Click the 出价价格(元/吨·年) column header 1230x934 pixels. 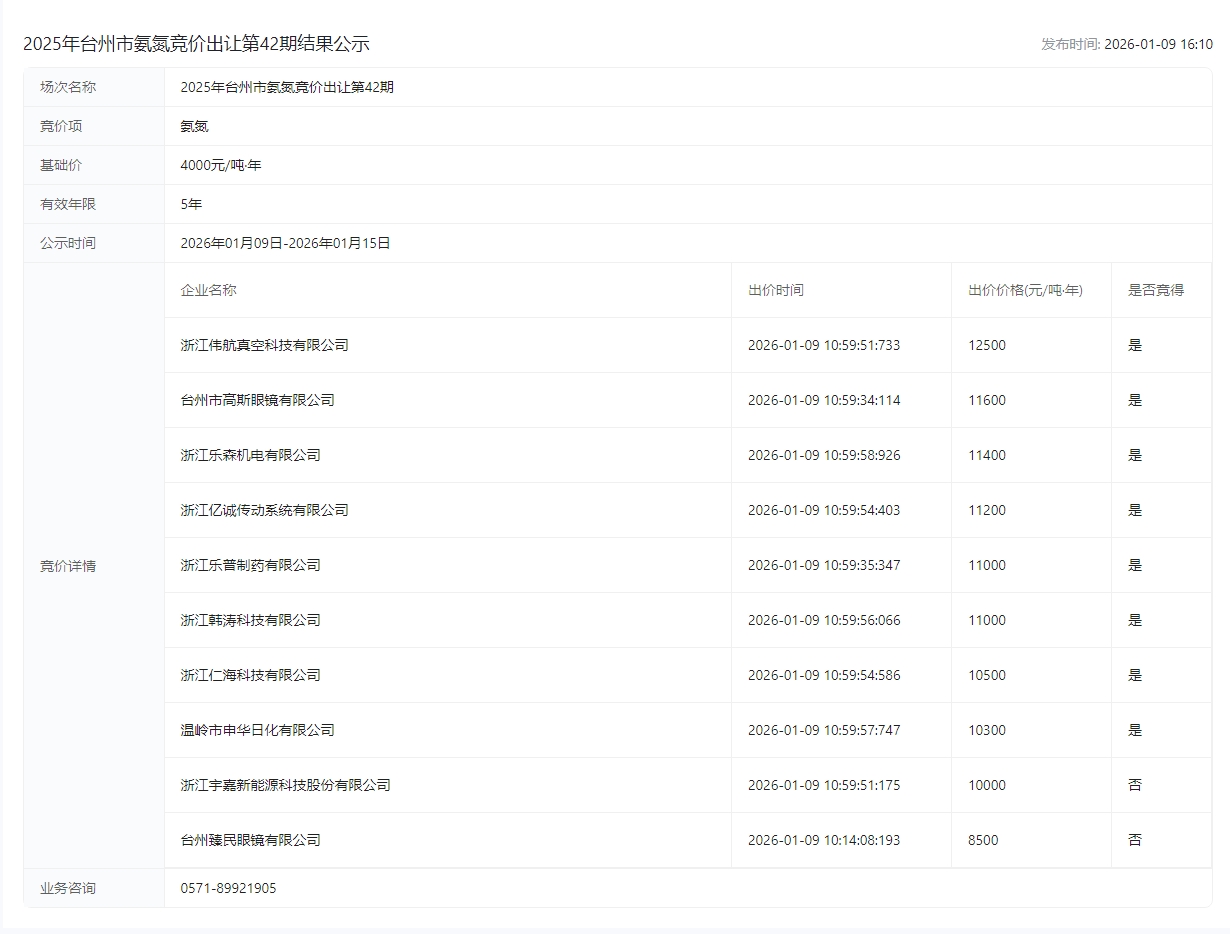pyautogui.click(x=1025, y=290)
